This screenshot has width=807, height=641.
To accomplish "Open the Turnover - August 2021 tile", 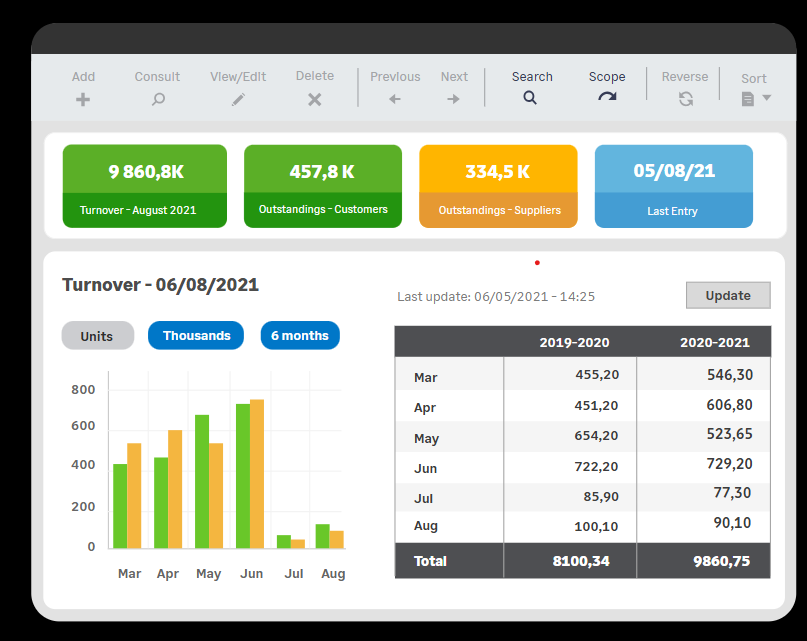I will (x=145, y=186).
